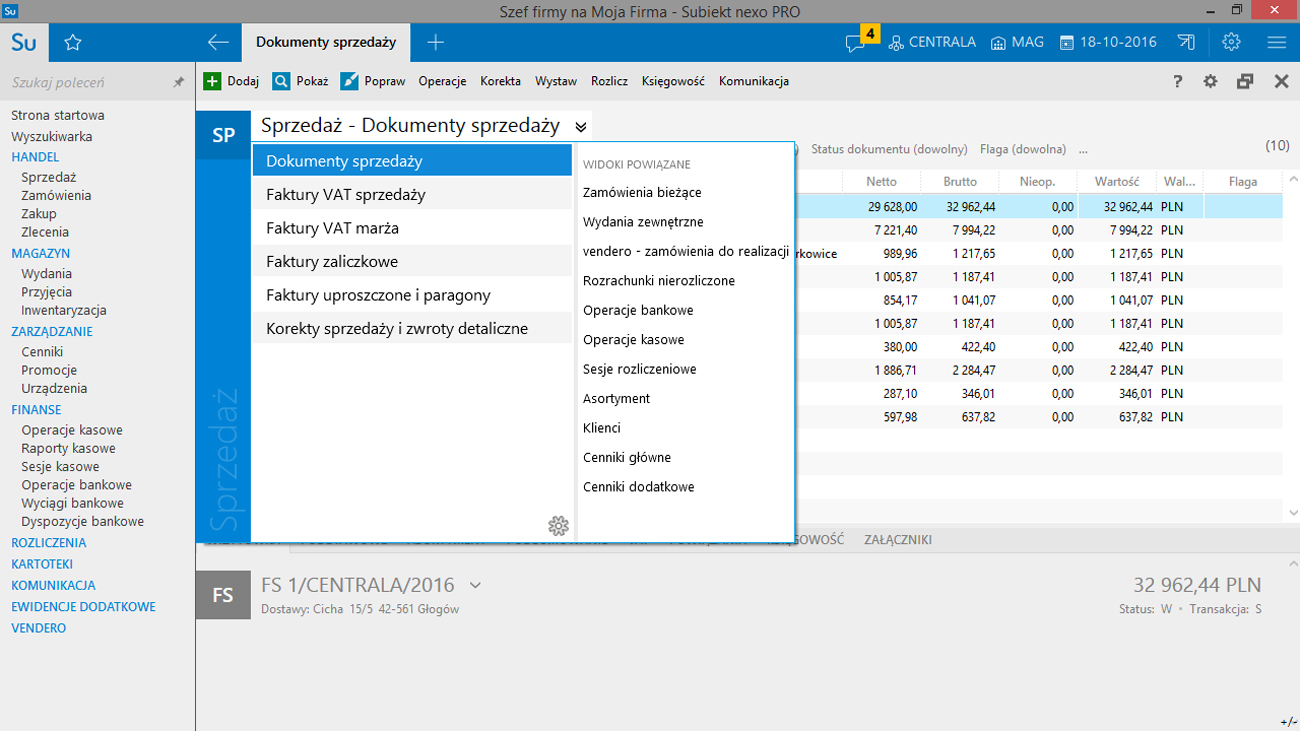Open Raporty kasowe in sidebar
The height and width of the screenshot is (731, 1300).
tap(68, 448)
